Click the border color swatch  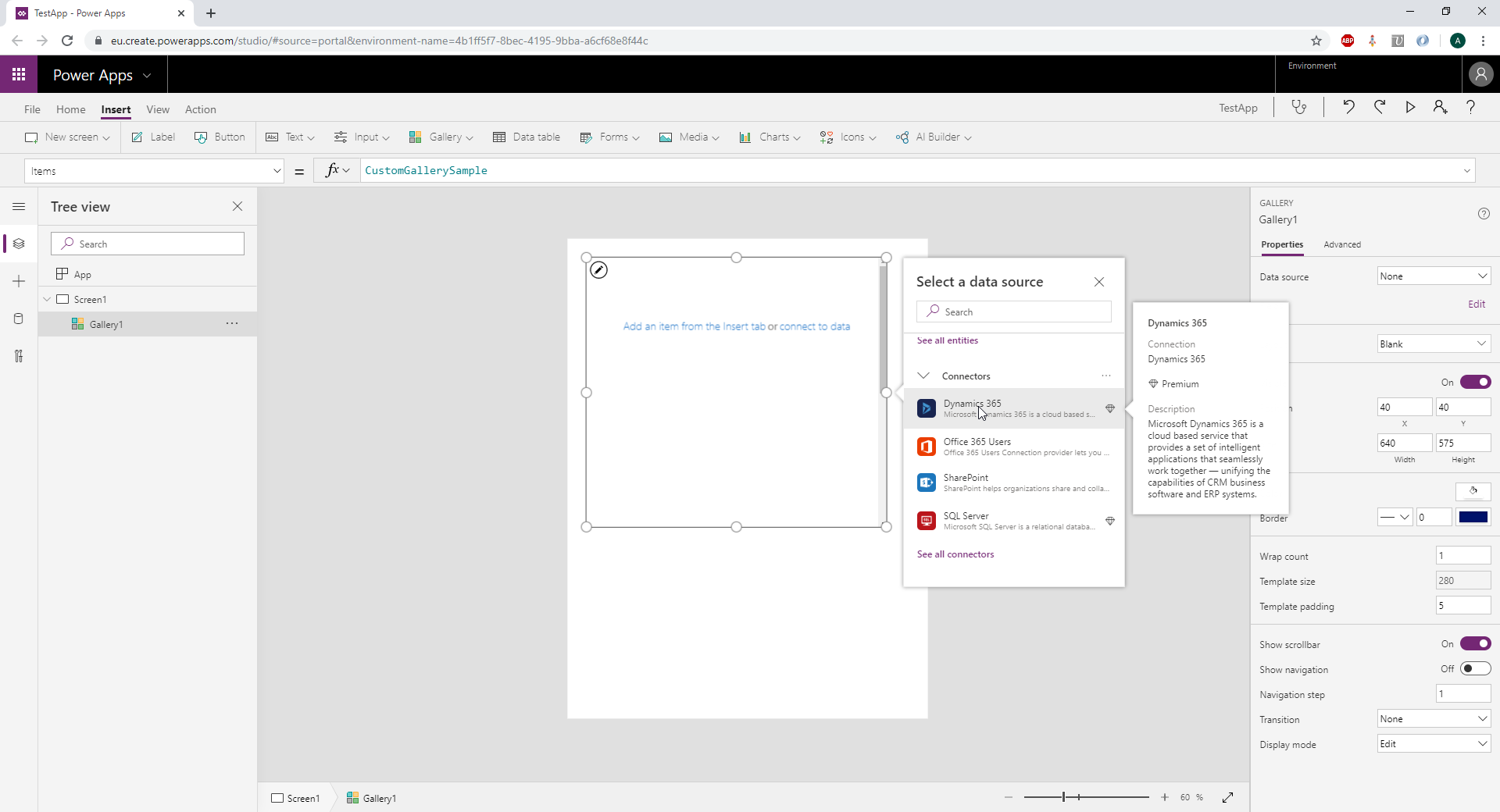tap(1473, 517)
